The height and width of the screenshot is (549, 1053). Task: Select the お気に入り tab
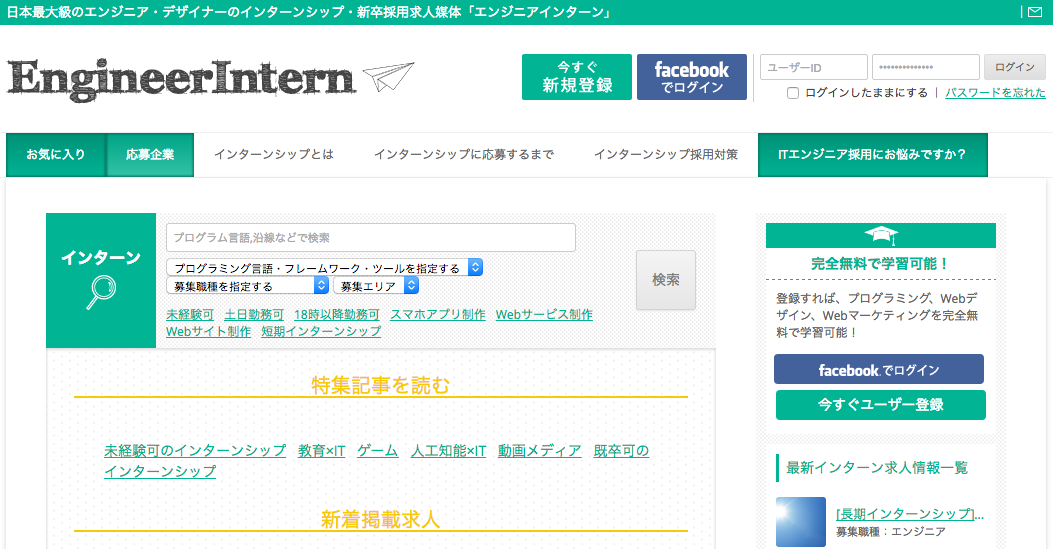coord(56,154)
